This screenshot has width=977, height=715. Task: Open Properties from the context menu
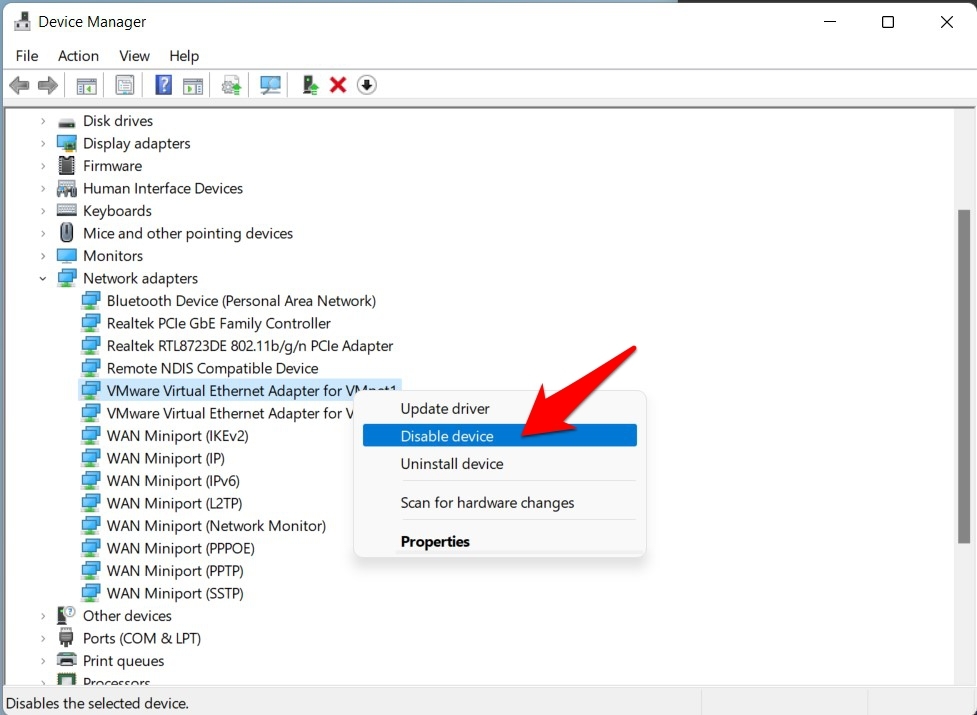pyautogui.click(x=435, y=541)
